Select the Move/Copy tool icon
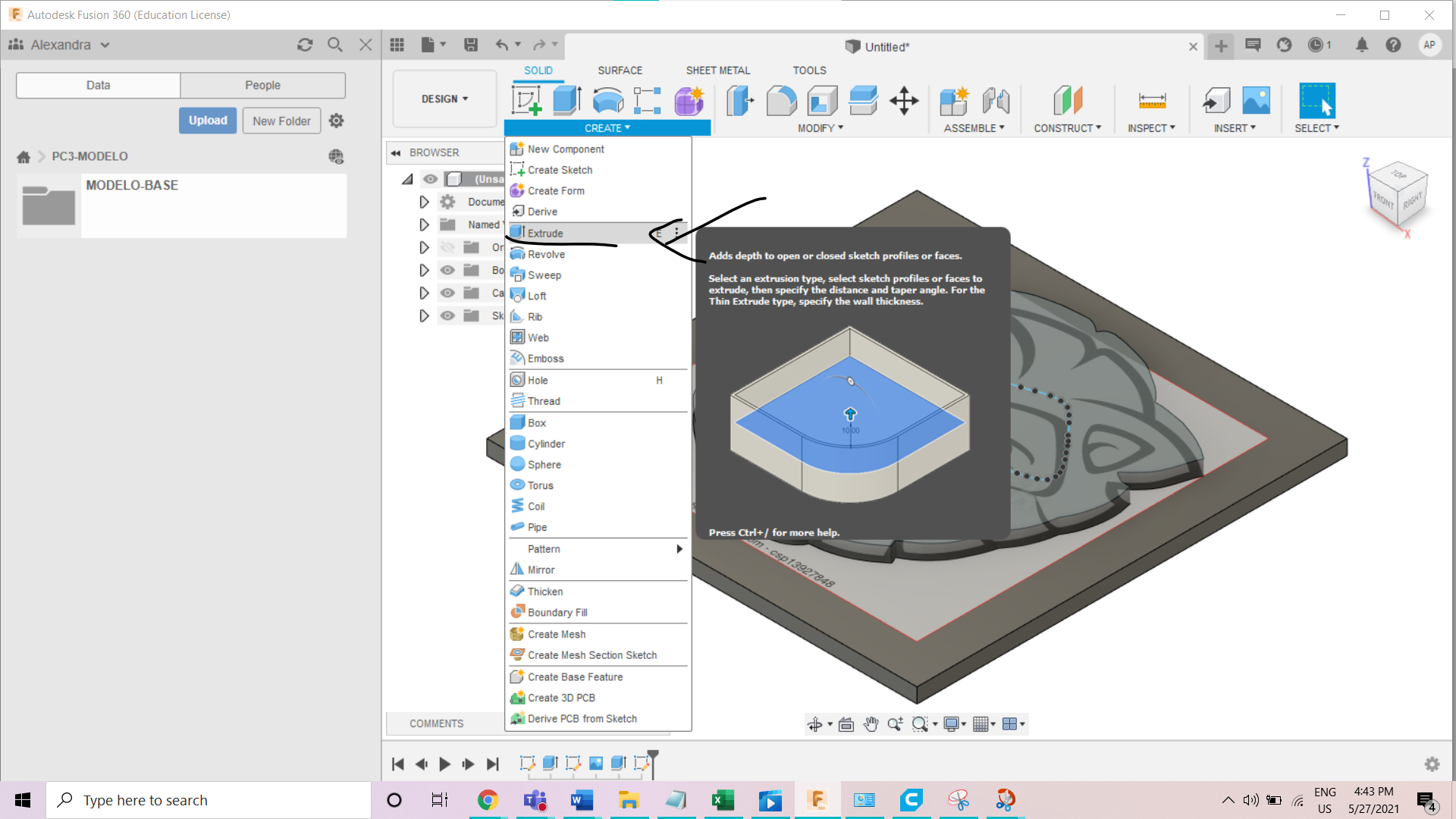1456x819 pixels. pos(904,101)
